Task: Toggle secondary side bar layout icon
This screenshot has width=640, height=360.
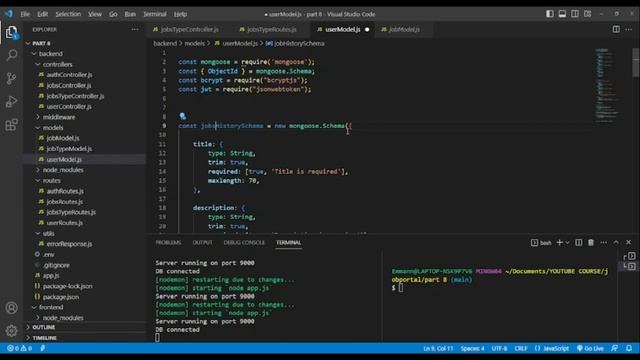Action: (x=575, y=14)
